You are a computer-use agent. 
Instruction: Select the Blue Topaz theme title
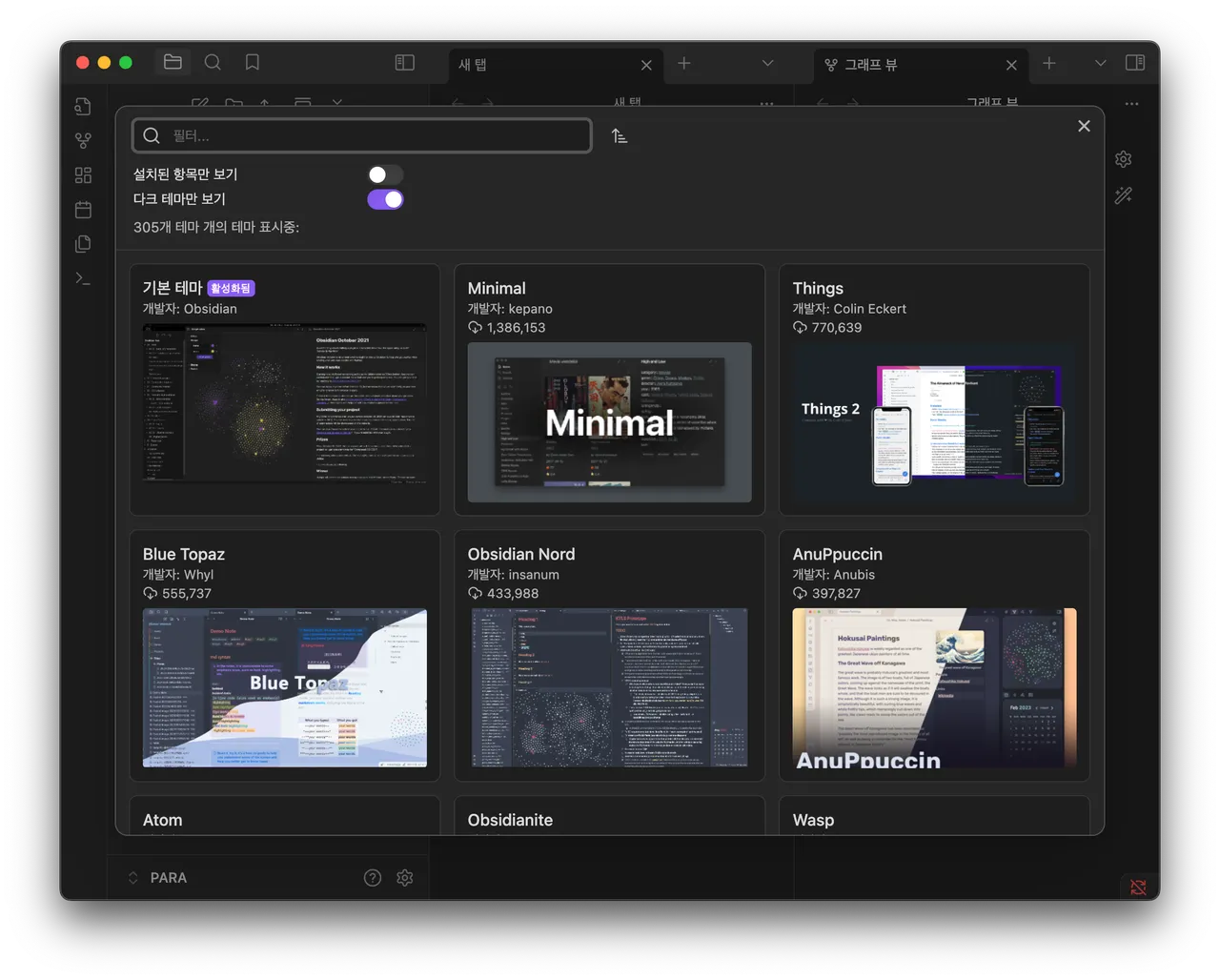click(184, 554)
